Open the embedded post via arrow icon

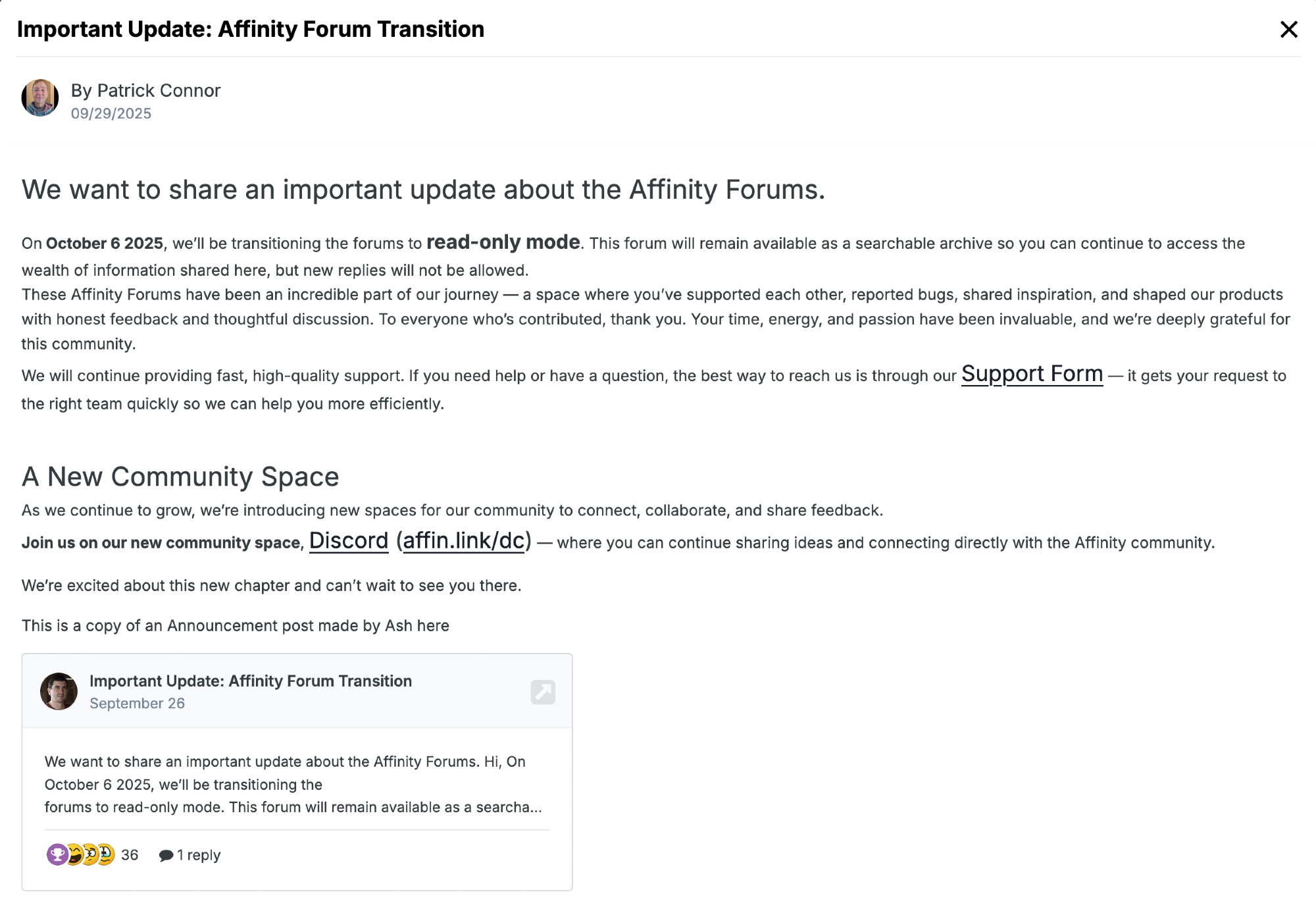[543, 692]
